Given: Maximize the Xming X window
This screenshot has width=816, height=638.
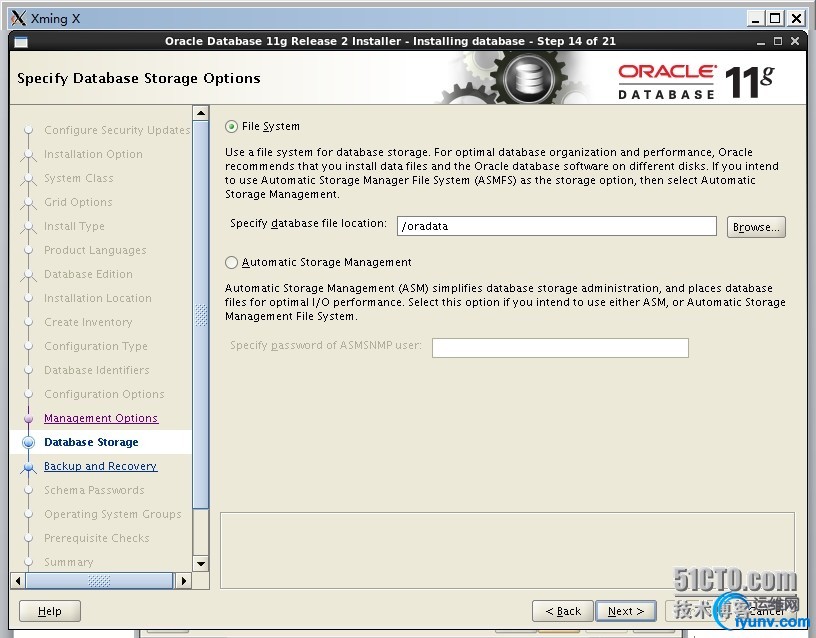Looking at the screenshot, I should tap(775, 19).
